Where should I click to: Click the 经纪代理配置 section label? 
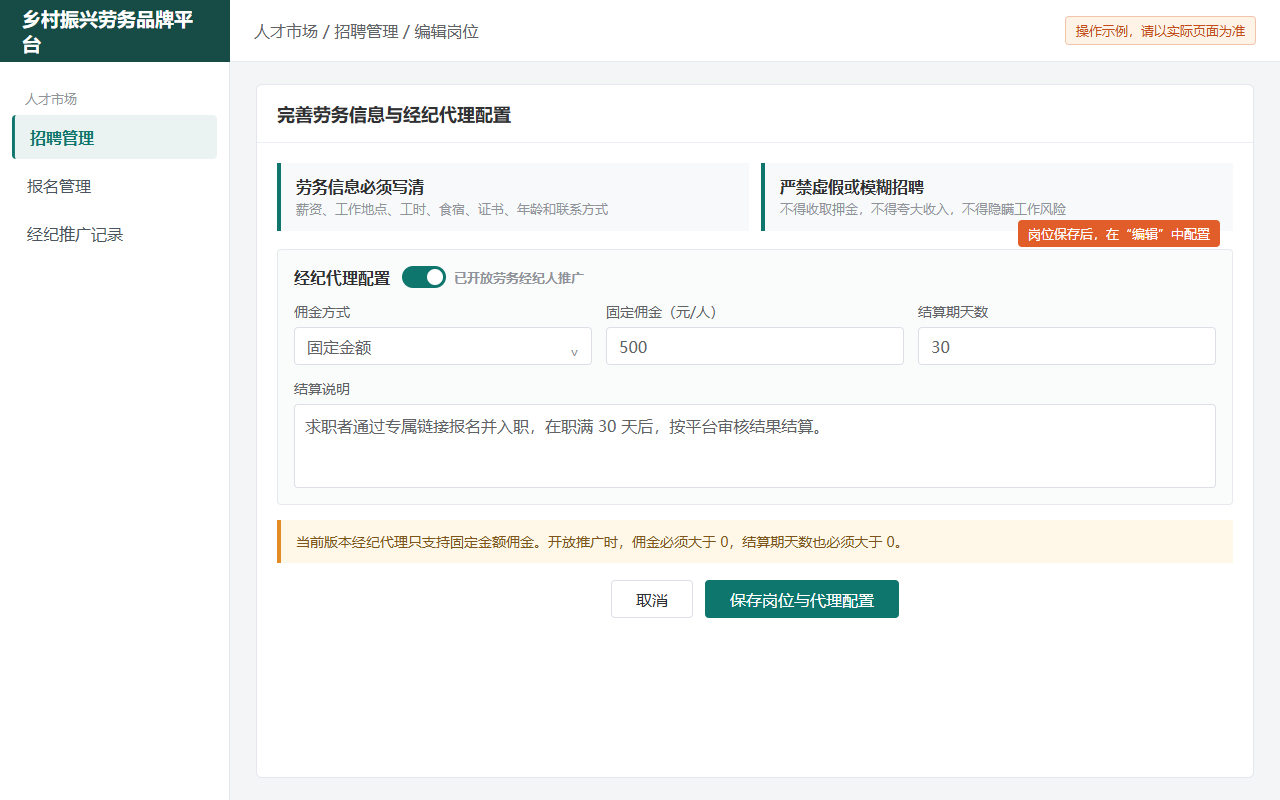pyautogui.click(x=342, y=278)
